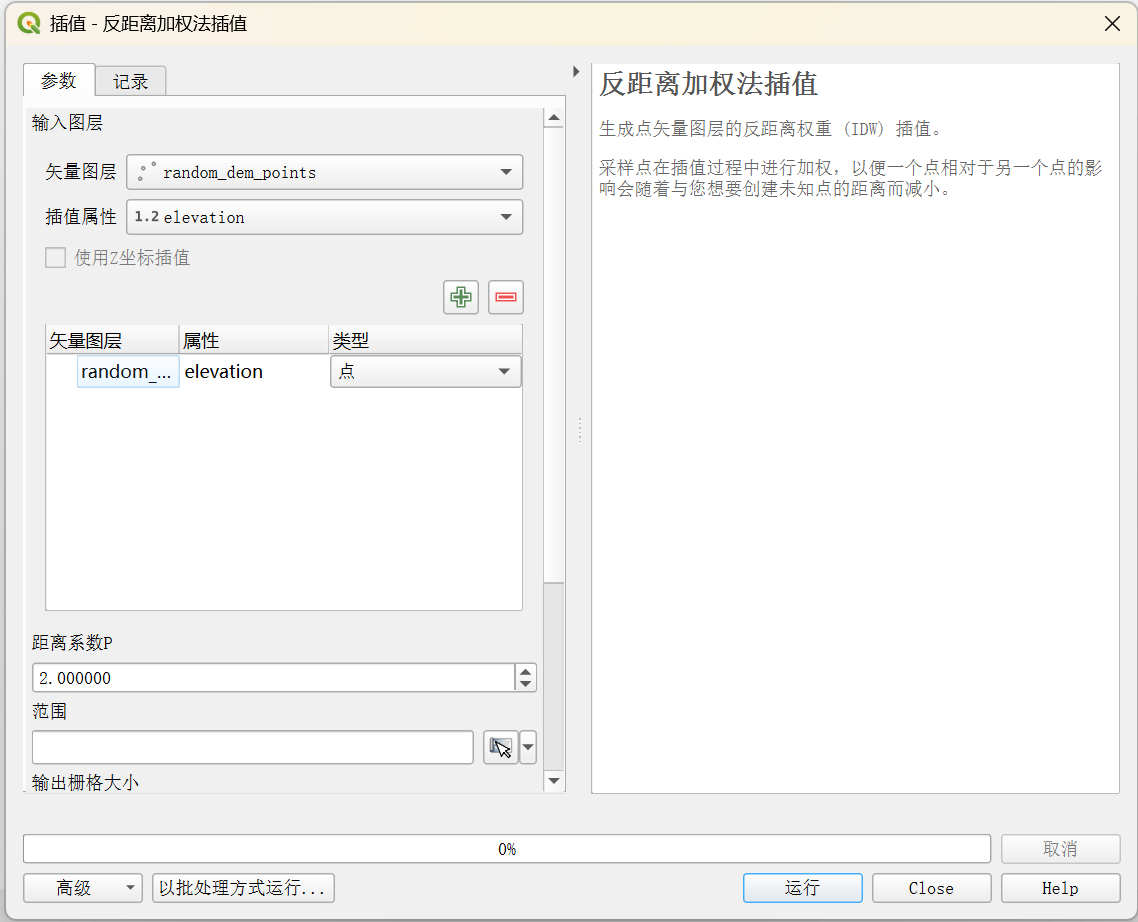Viewport: 1138px width, 922px height.
Task: Click the 范围 extent input field
Action: pos(252,747)
